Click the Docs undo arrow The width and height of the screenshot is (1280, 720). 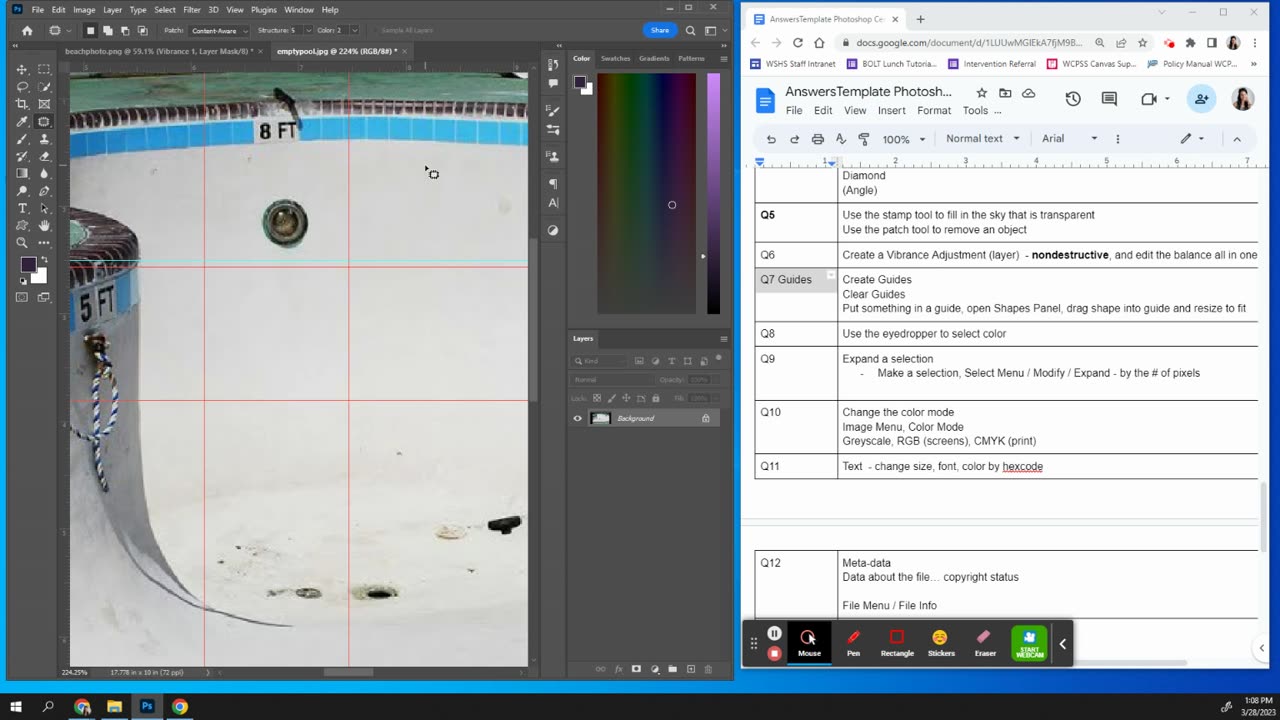click(x=770, y=139)
